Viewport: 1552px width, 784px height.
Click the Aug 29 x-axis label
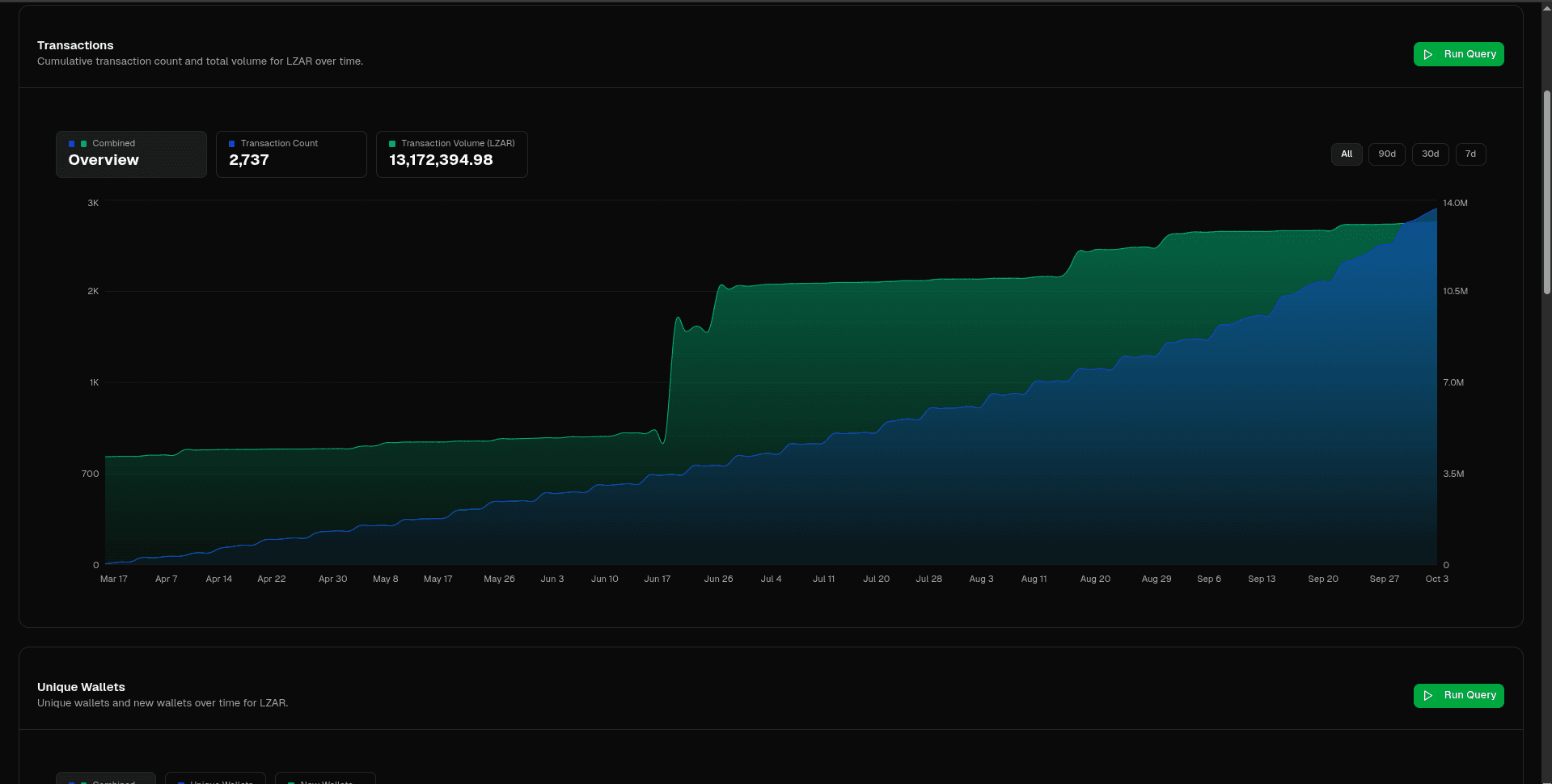click(x=1157, y=579)
